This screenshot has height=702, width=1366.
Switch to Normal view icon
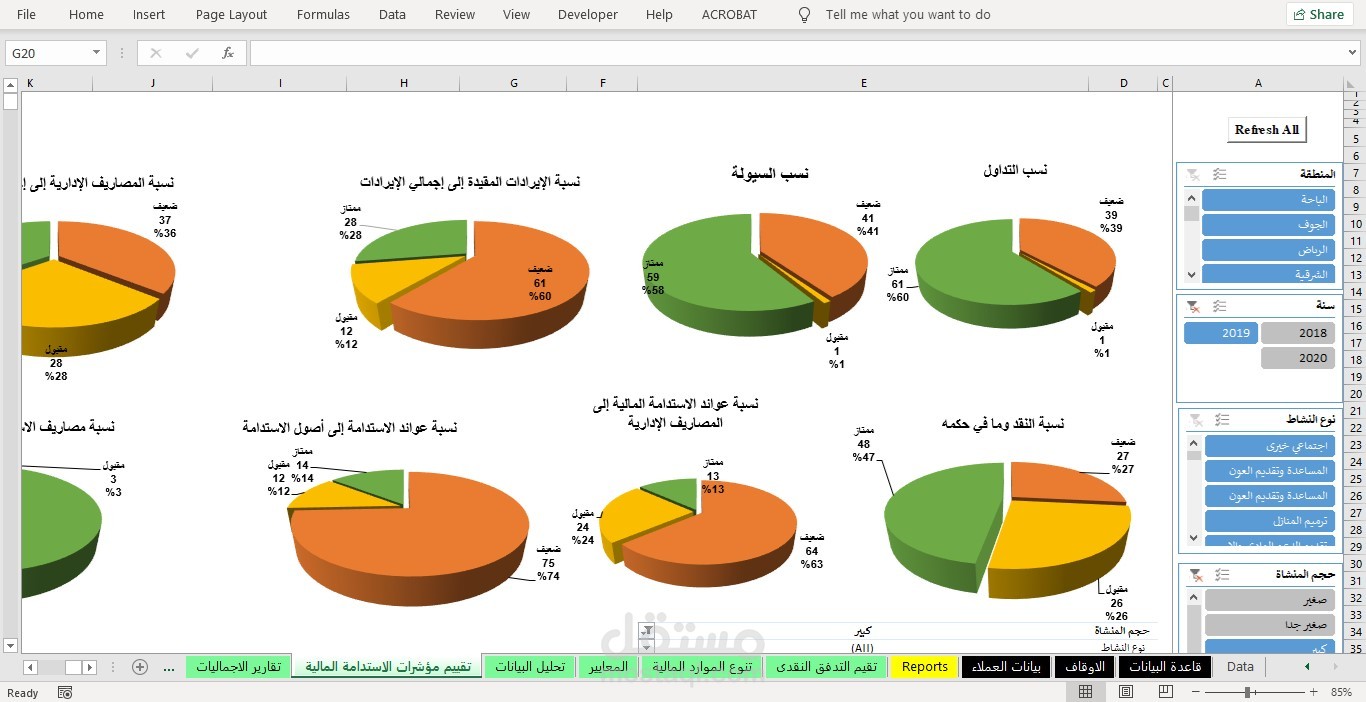tap(1086, 692)
